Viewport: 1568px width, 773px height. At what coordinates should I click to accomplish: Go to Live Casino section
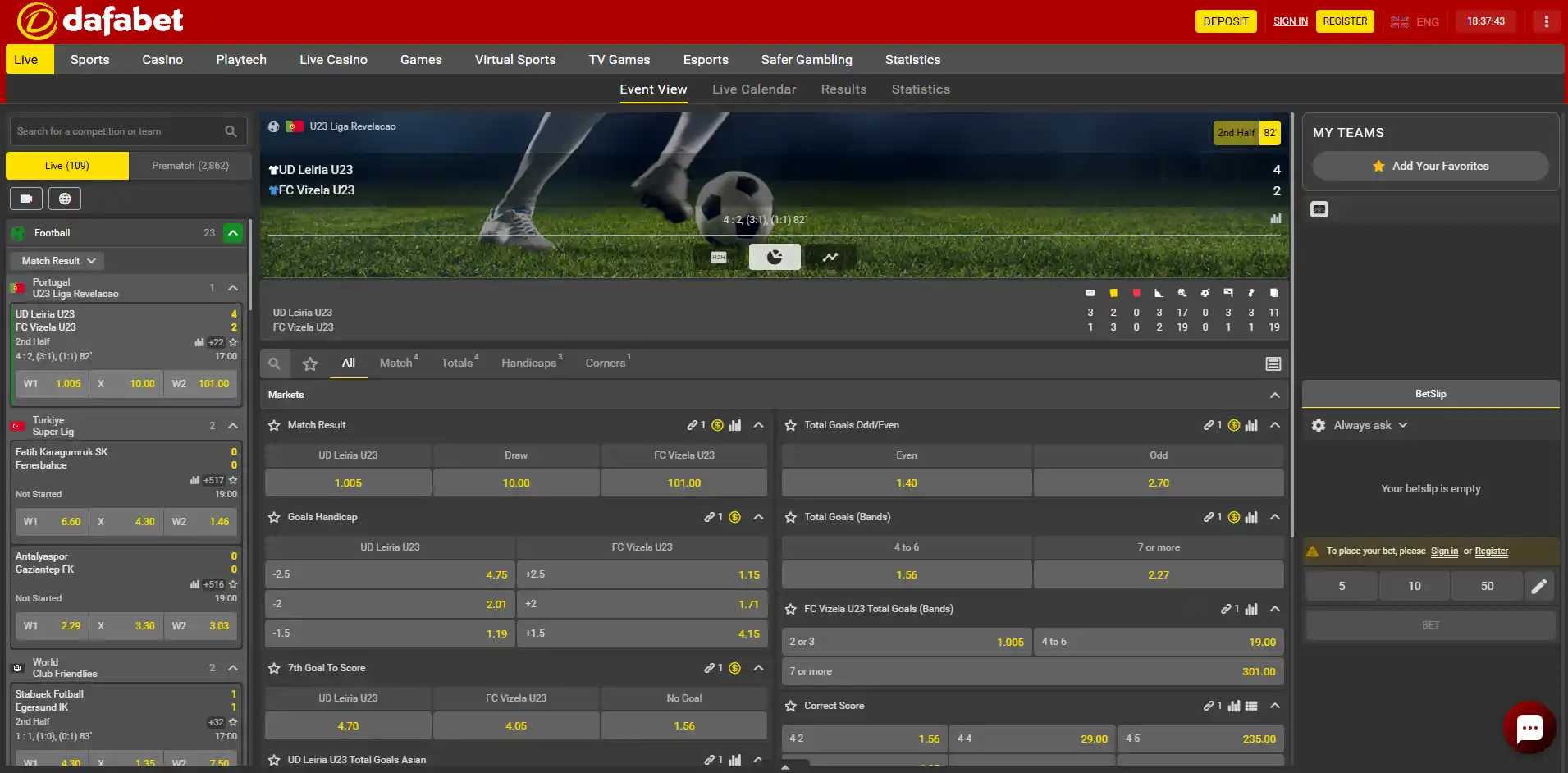[x=333, y=60]
